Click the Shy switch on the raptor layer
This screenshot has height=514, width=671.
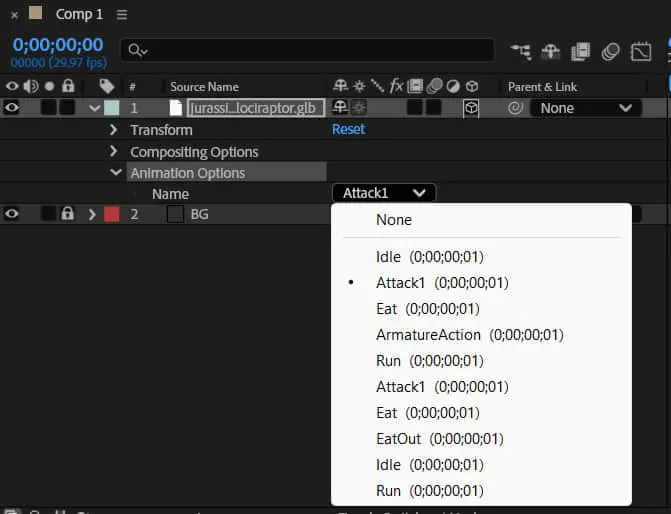340,108
